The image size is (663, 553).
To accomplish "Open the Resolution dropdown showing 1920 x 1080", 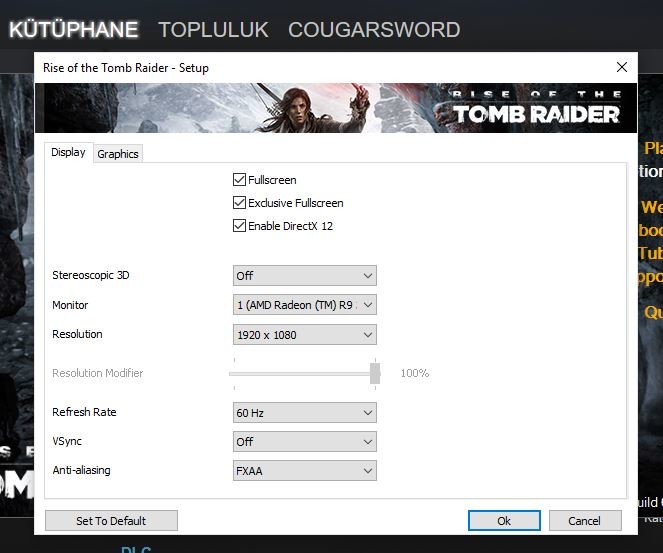I will tap(304, 335).
